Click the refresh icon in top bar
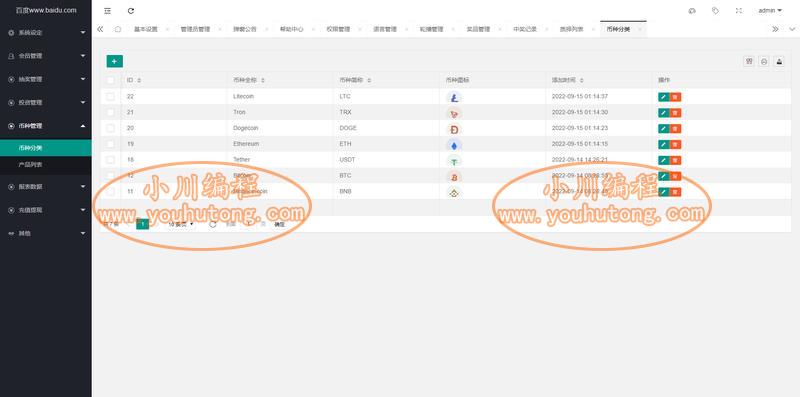The height and width of the screenshot is (397, 800). [131, 11]
